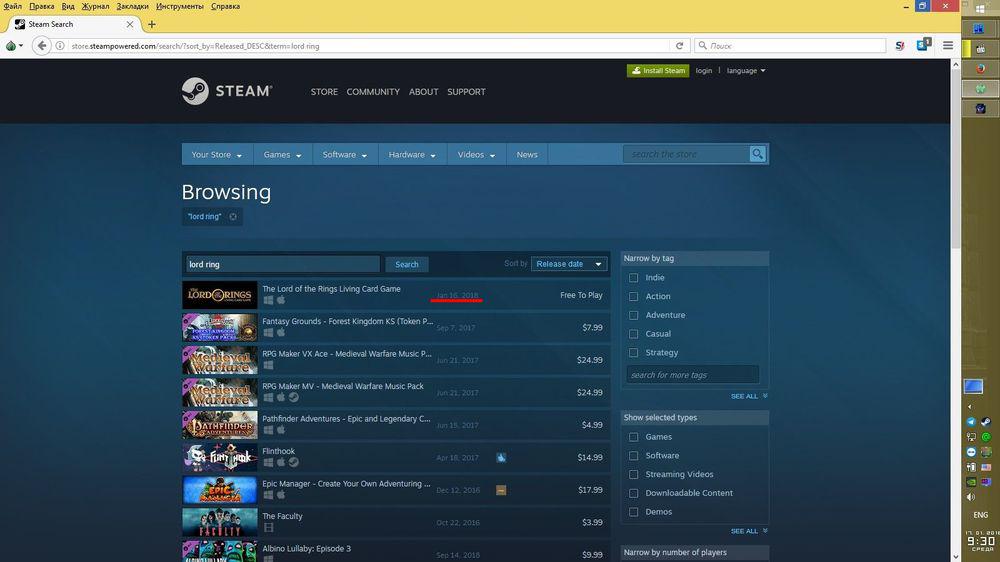Open the Закладки menu in Firefox
The width and height of the screenshot is (1000, 562).
coord(132,6)
